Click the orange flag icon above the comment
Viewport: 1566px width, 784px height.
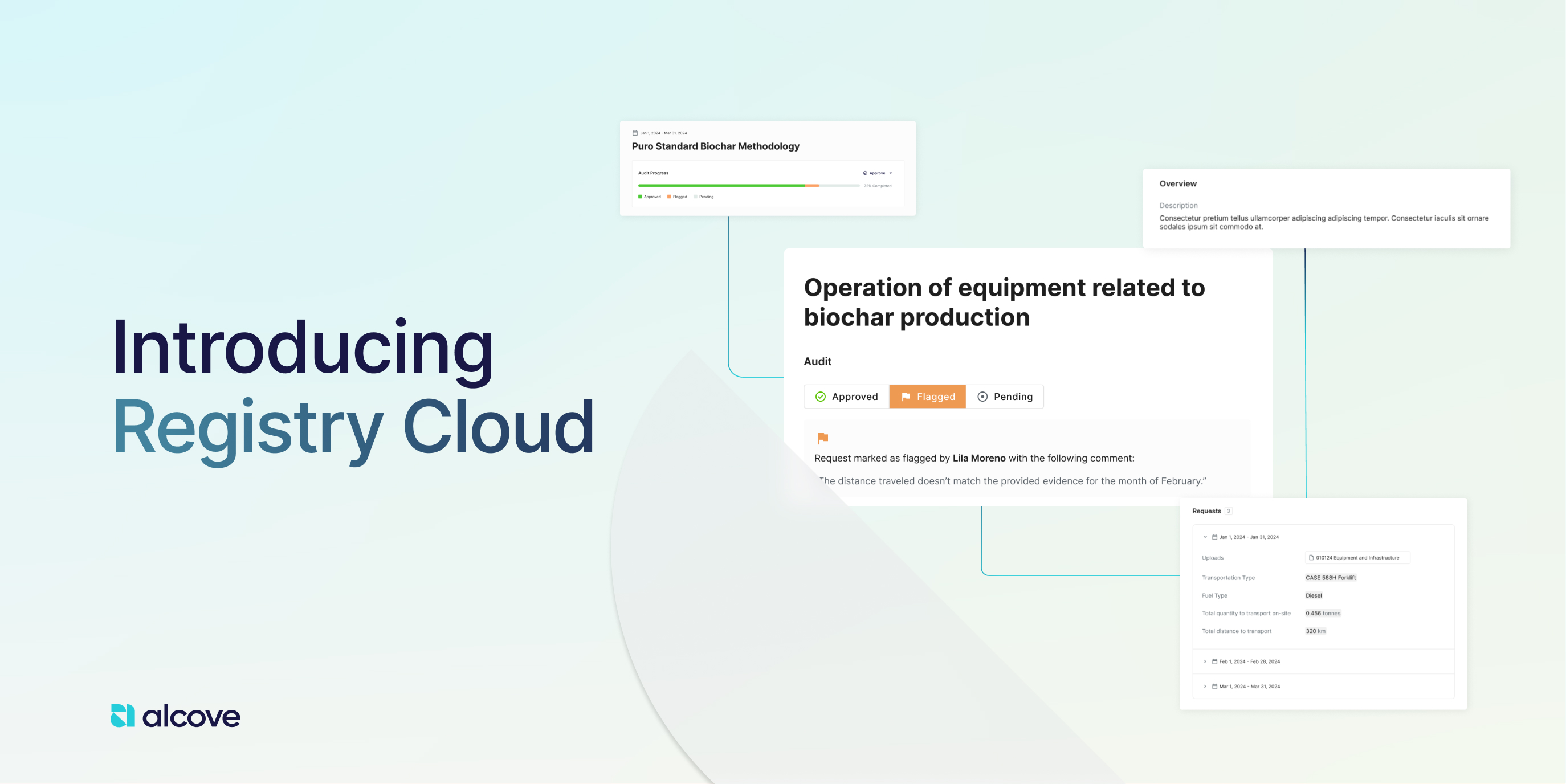822,439
